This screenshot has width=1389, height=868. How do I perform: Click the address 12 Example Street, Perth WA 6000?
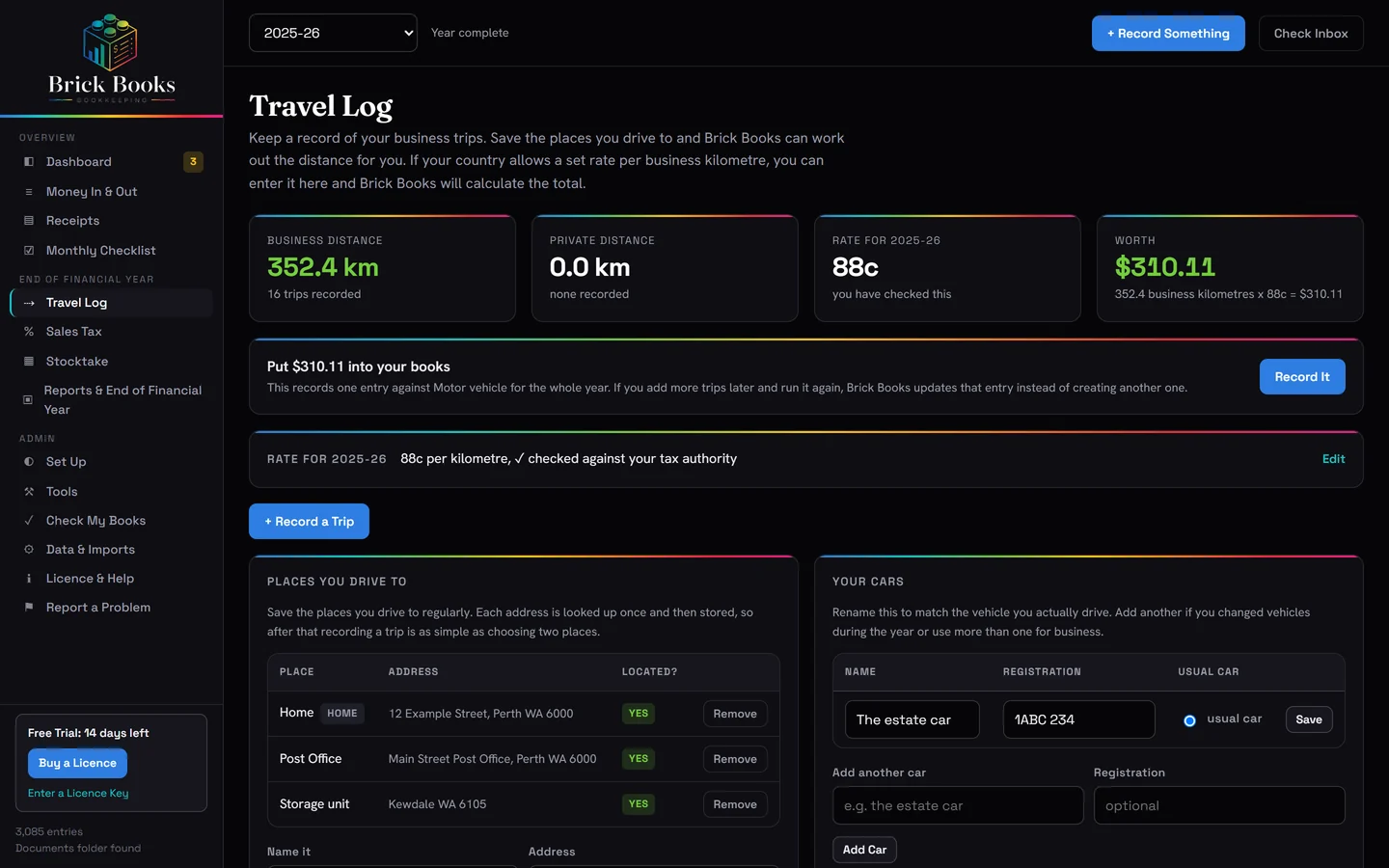(x=480, y=714)
